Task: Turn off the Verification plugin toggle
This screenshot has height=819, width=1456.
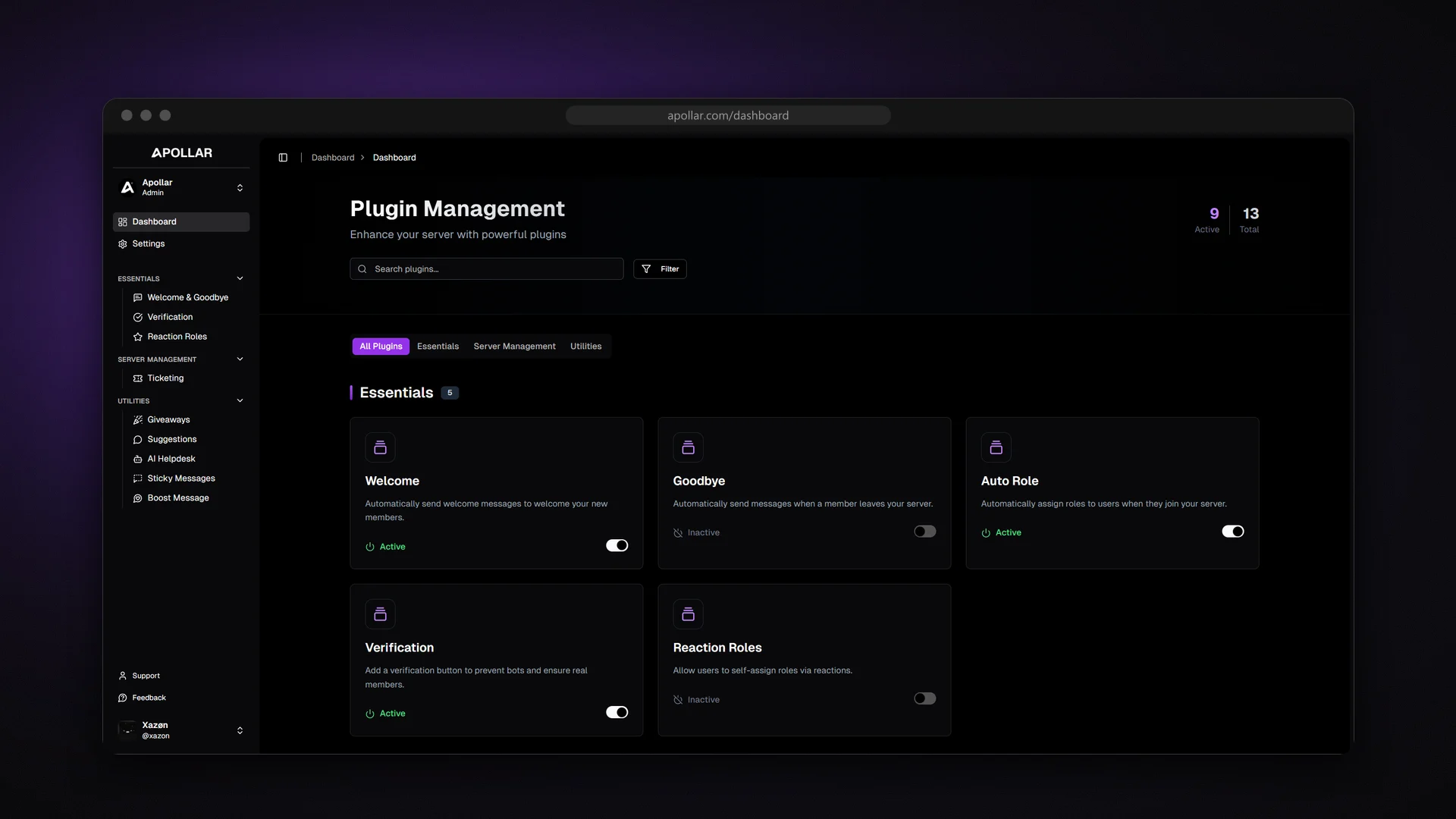Action: click(617, 712)
